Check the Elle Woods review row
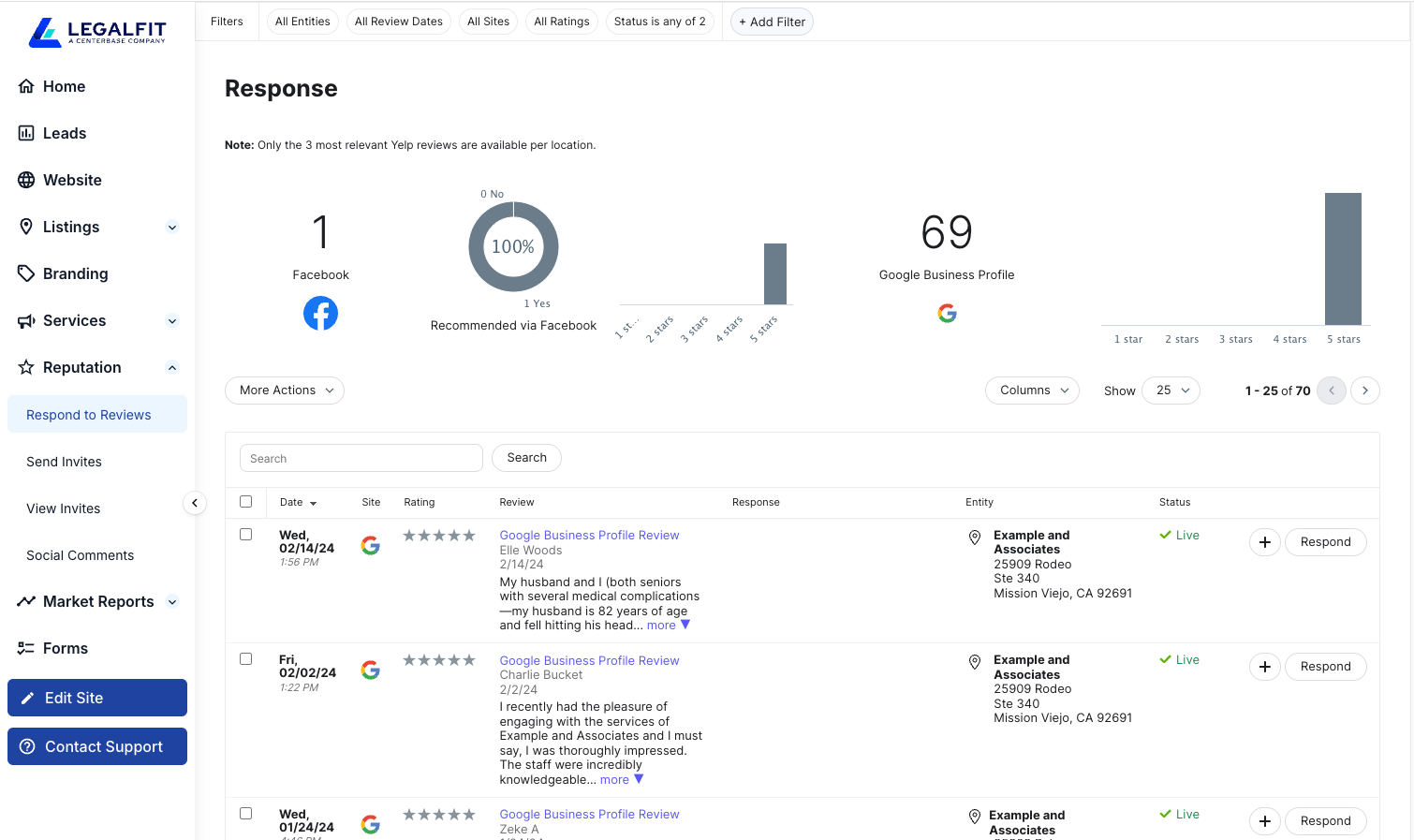 (x=246, y=535)
